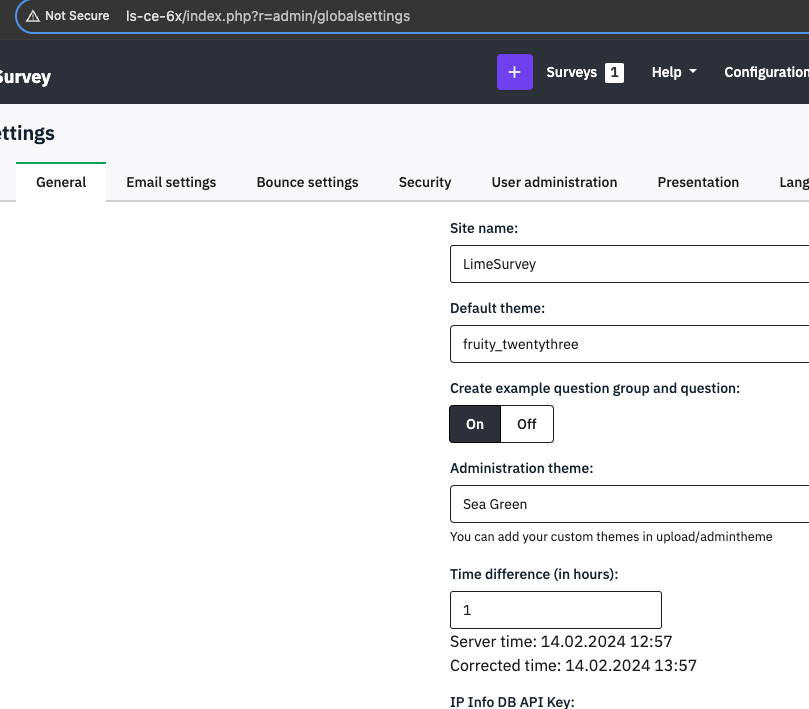Click the Not Secure warning icon
The width and height of the screenshot is (809, 709).
coord(33,16)
